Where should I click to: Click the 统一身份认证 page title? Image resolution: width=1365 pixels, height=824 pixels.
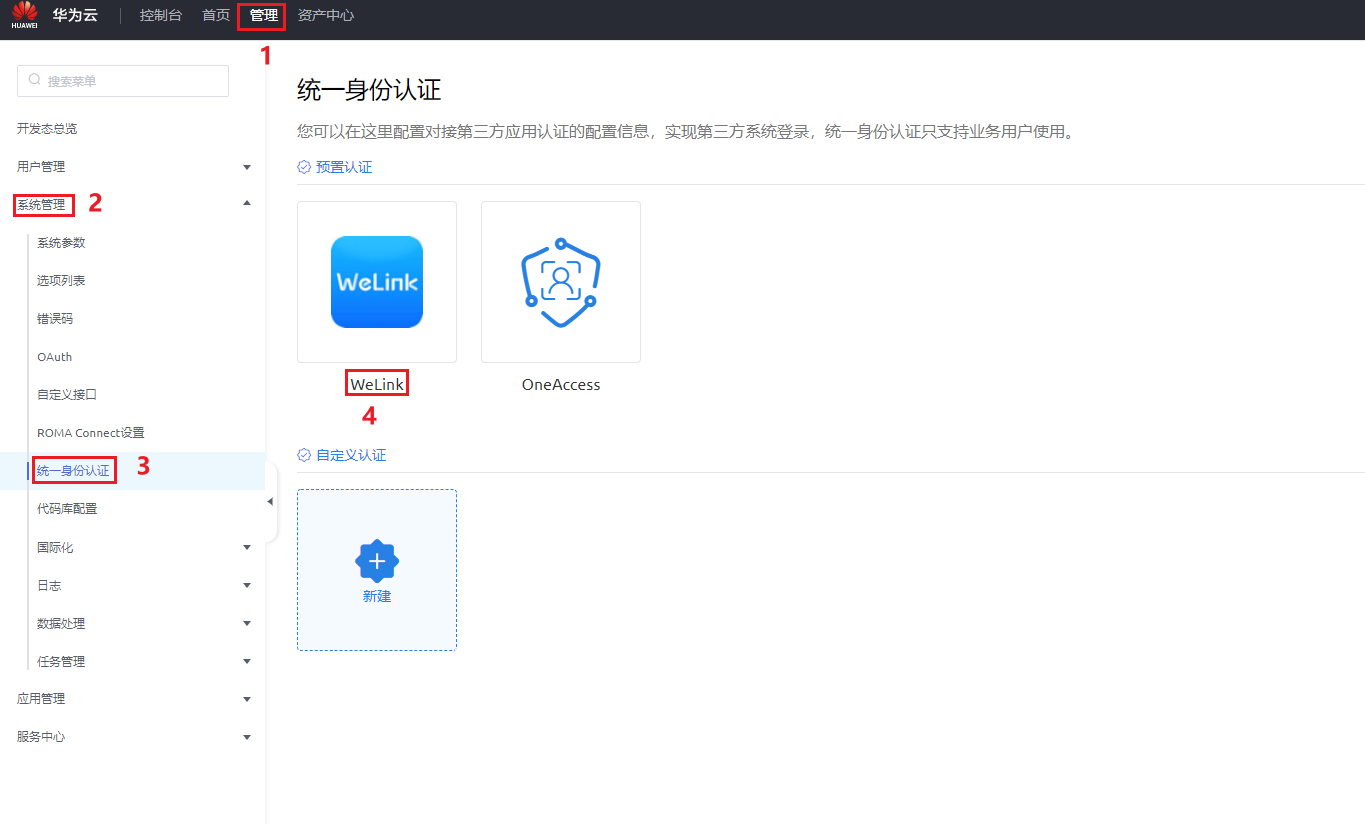(369, 90)
